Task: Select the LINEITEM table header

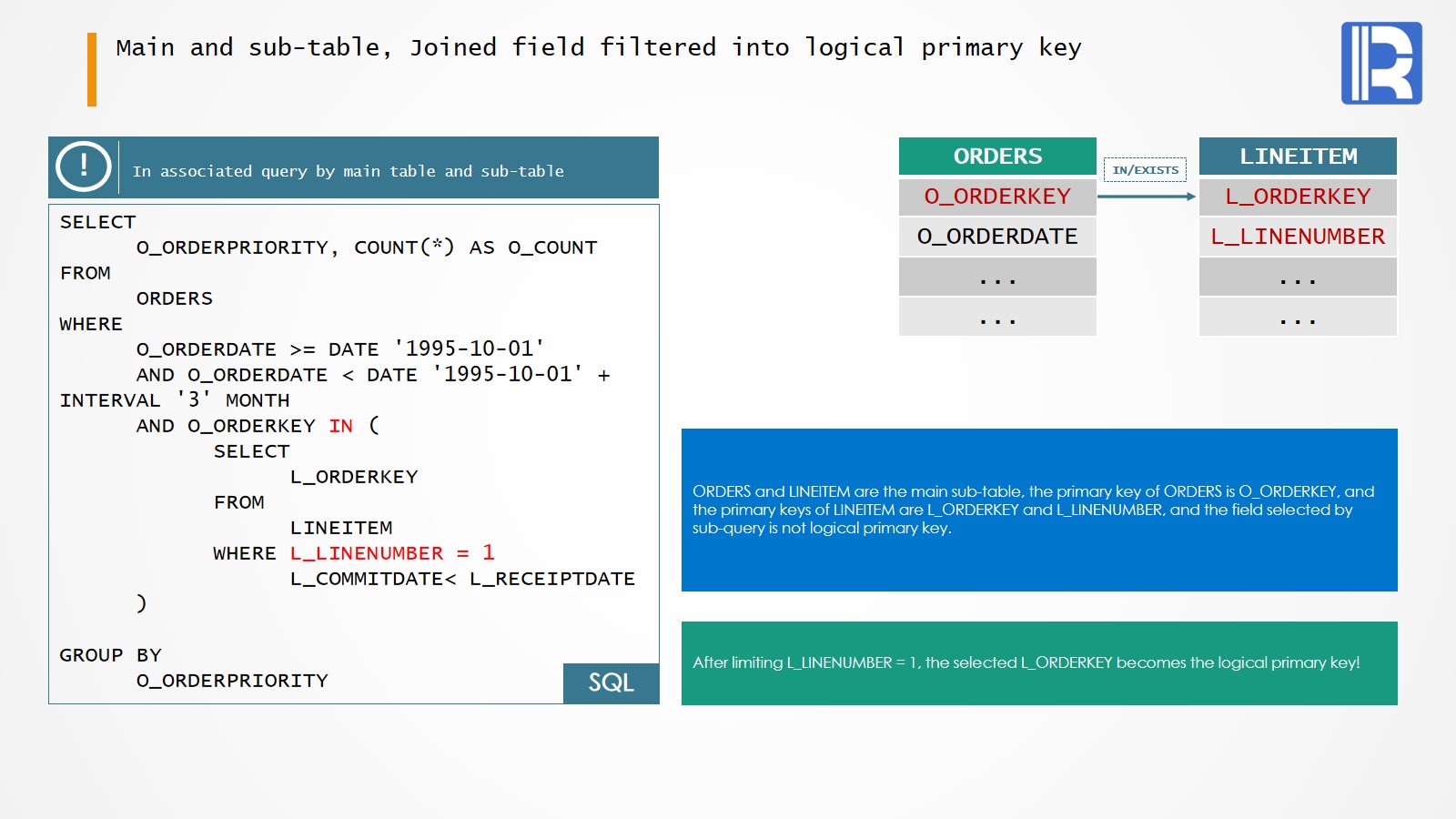Action: tap(1298, 157)
